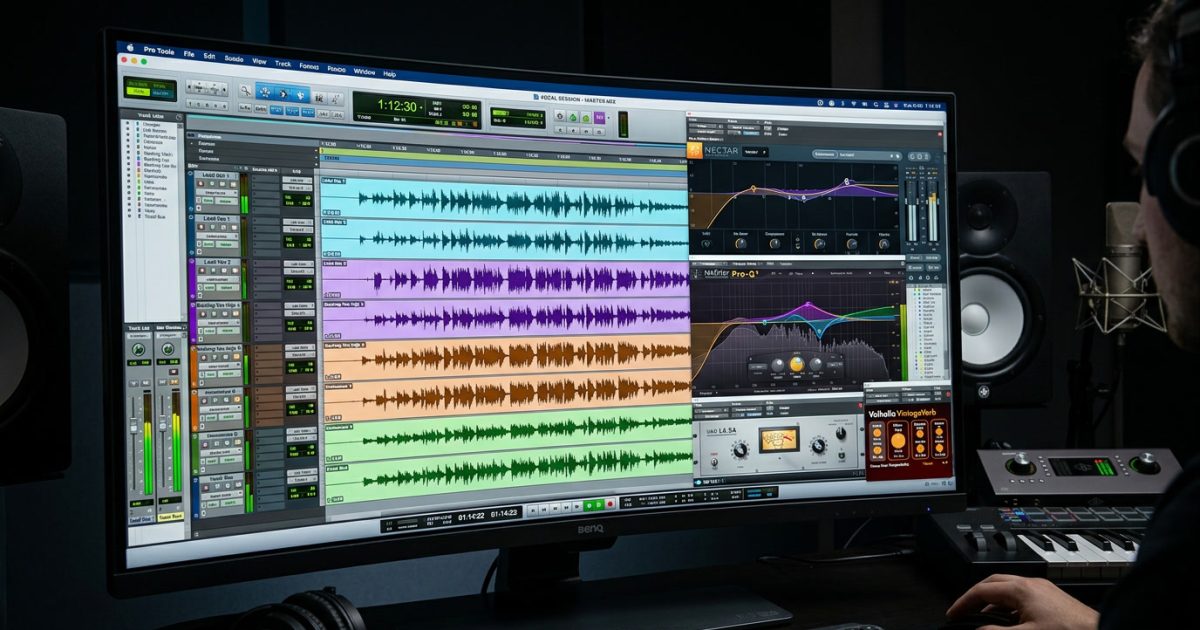Image resolution: width=1200 pixels, height=630 pixels.
Task: Click the yellow gain knob in Pro-Q 3
Action: [797, 364]
